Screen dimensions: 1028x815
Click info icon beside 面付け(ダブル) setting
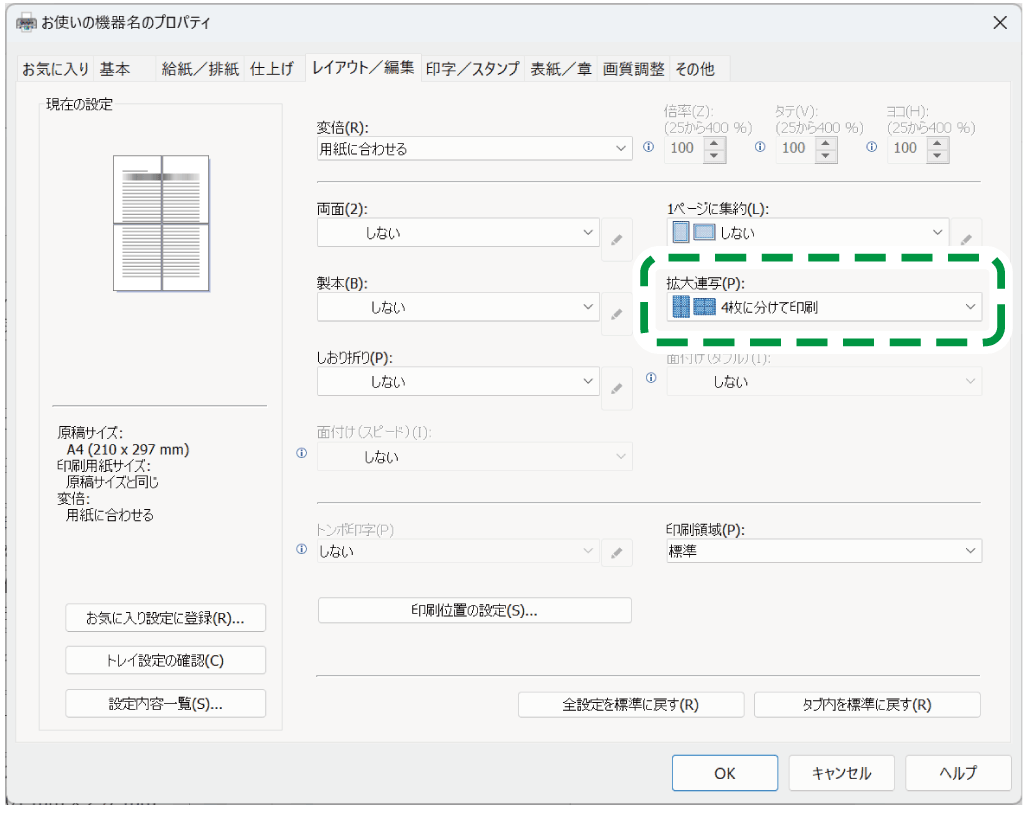pos(652,378)
